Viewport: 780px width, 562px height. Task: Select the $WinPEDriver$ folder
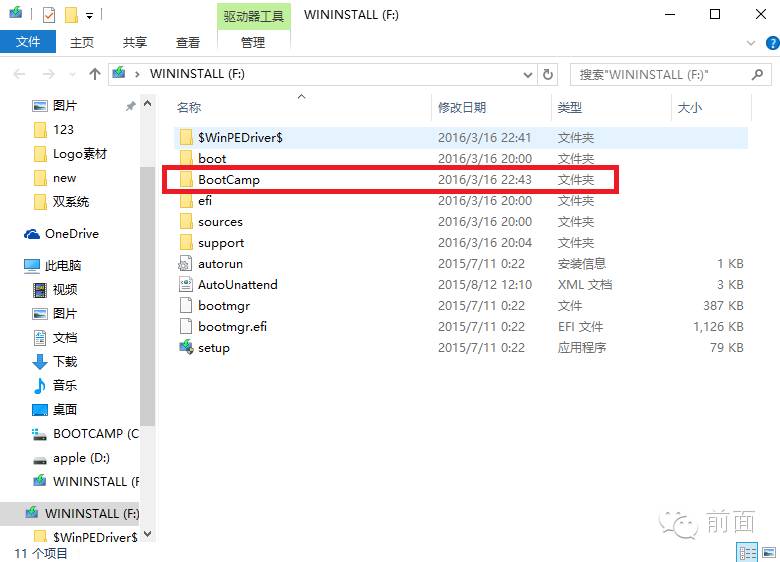click(461, 137)
